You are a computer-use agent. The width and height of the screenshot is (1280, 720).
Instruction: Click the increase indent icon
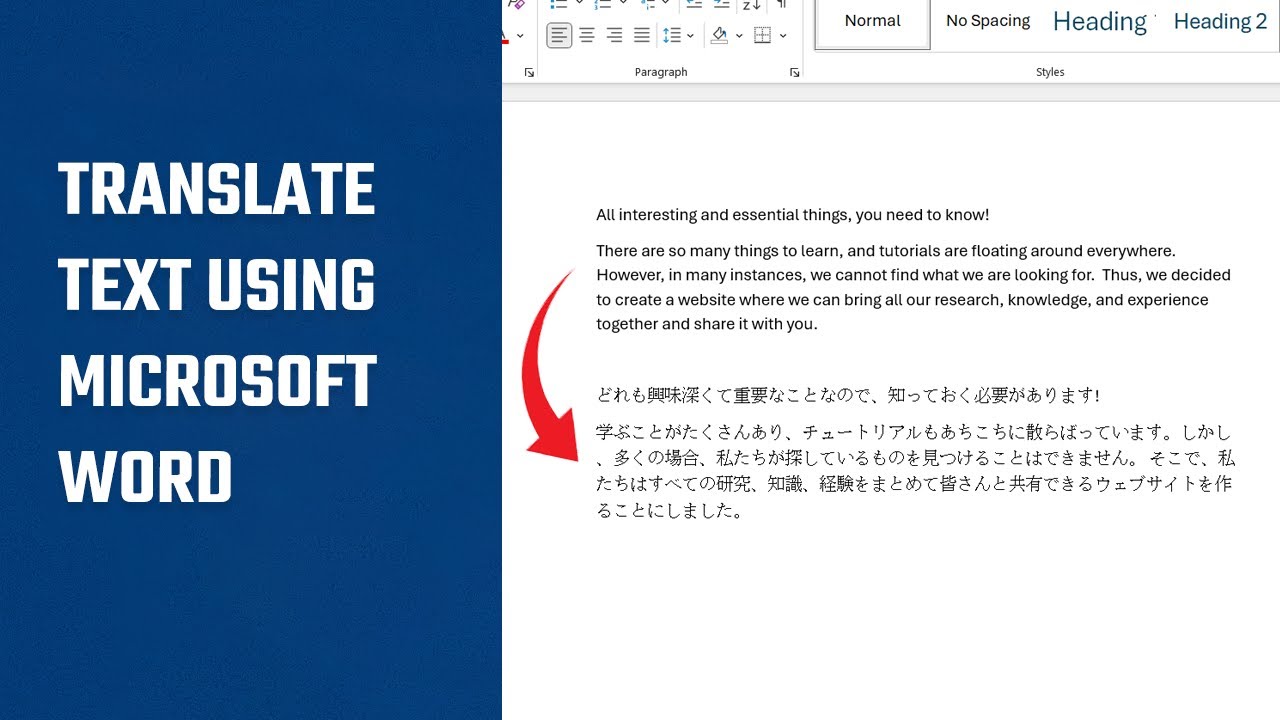pos(721,5)
